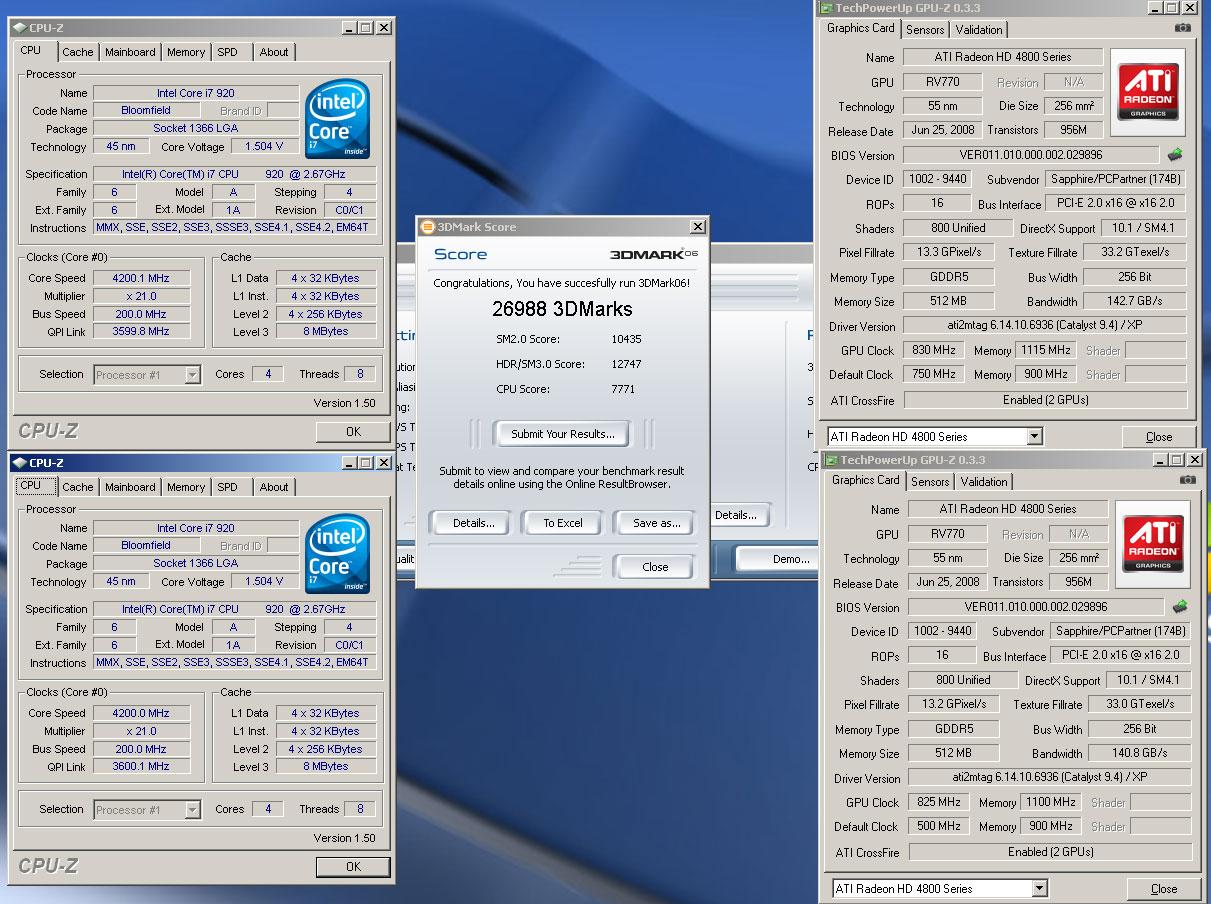The image size is (1211, 904).
Task: Select the SPD tab in bottom CPU-Z
Action: tap(228, 487)
